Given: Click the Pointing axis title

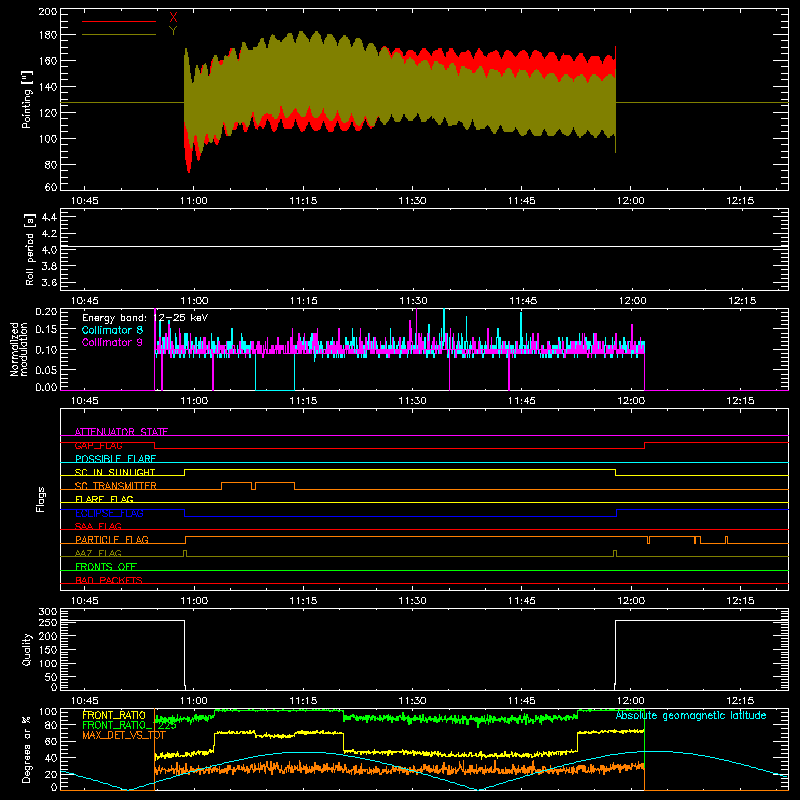Looking at the screenshot, I should tap(27, 100).
